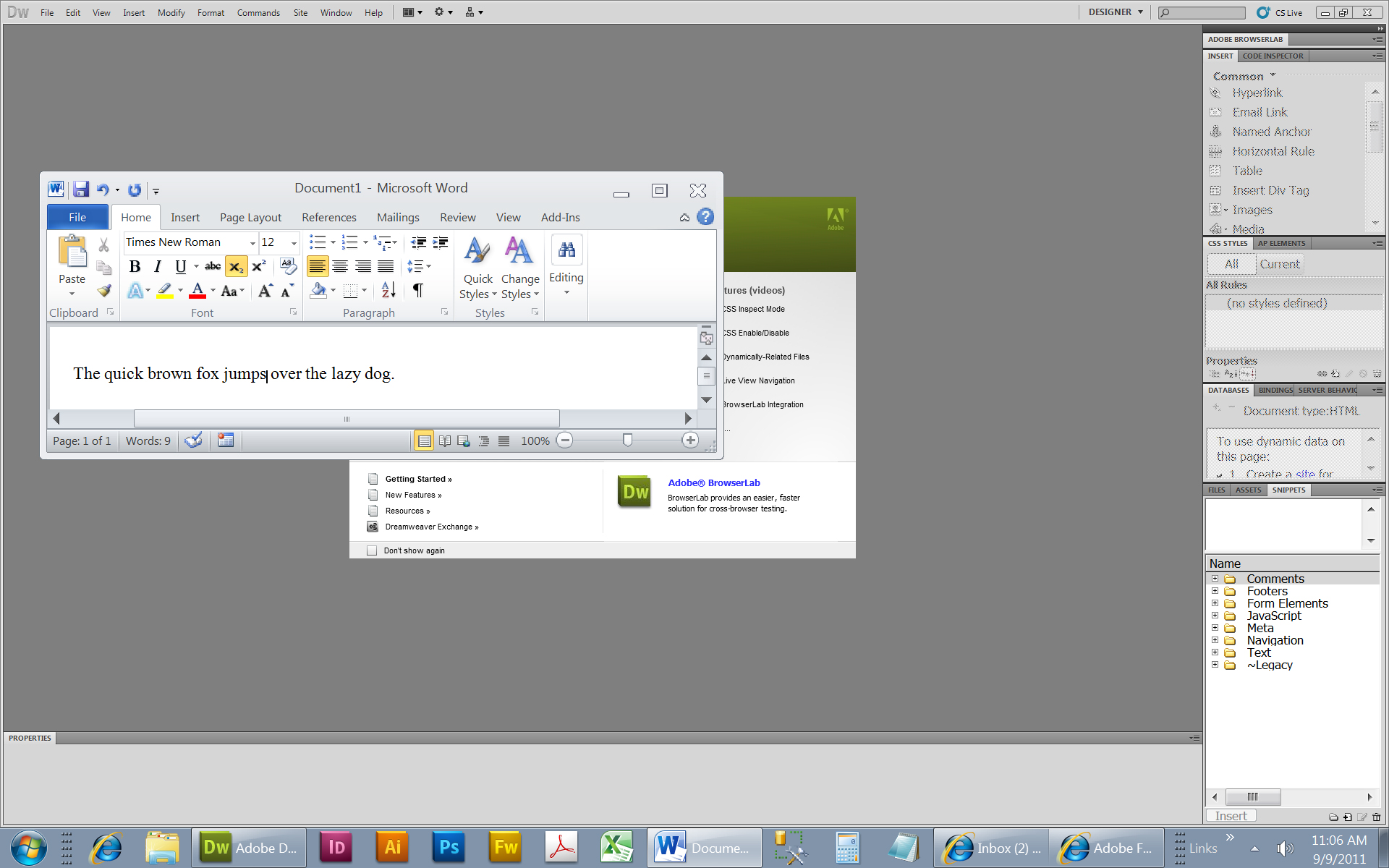Screen dimensions: 1389x868
Task: Center-align the paragraph in Word
Action: (340, 266)
